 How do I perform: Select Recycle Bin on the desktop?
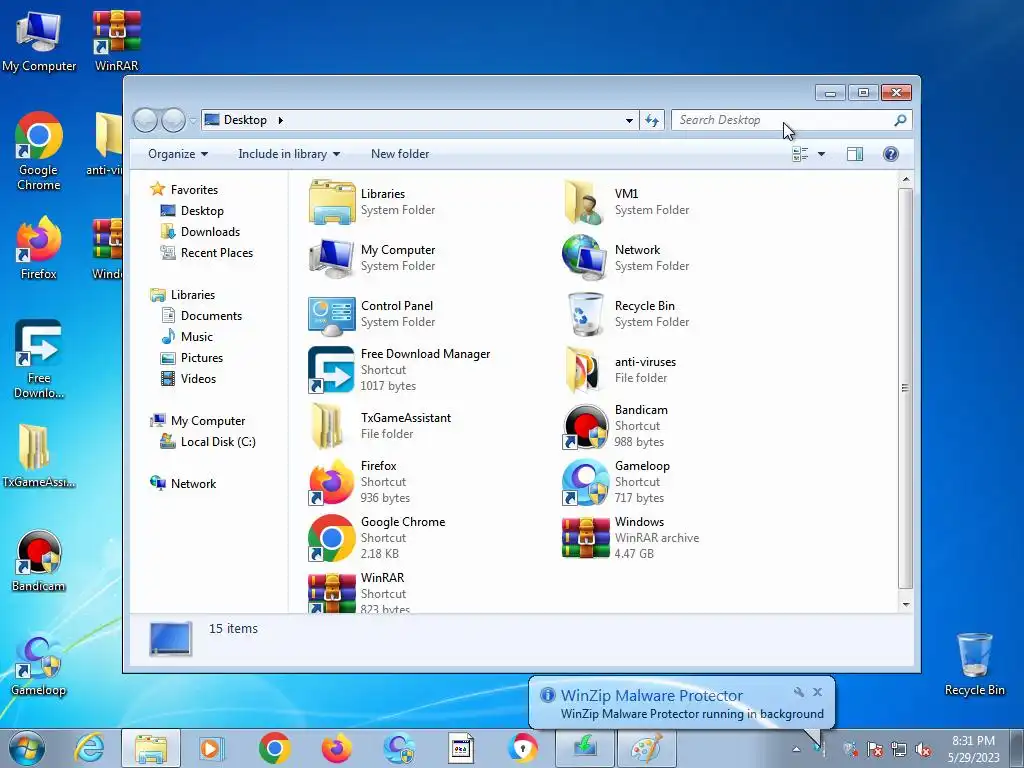[x=974, y=664]
